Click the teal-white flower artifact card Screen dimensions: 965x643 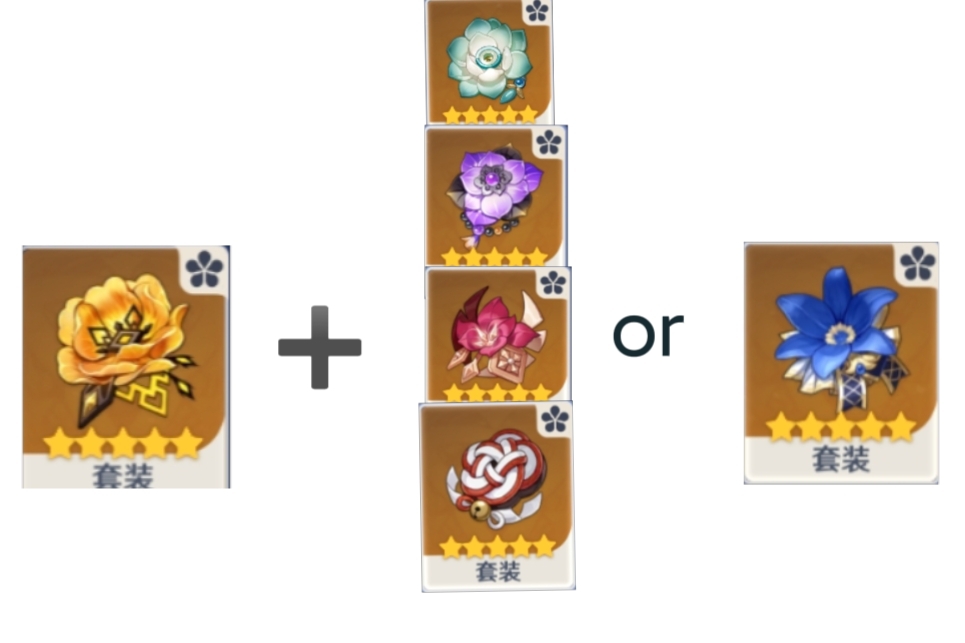point(489,62)
